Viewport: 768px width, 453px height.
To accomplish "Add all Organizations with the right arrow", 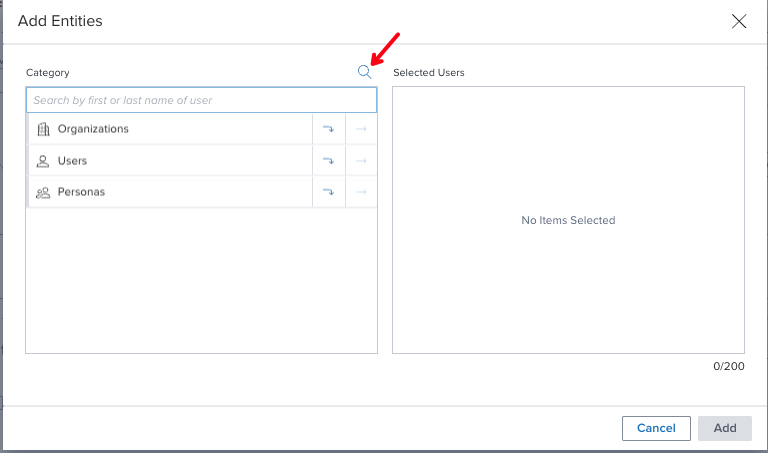I will click(361, 129).
